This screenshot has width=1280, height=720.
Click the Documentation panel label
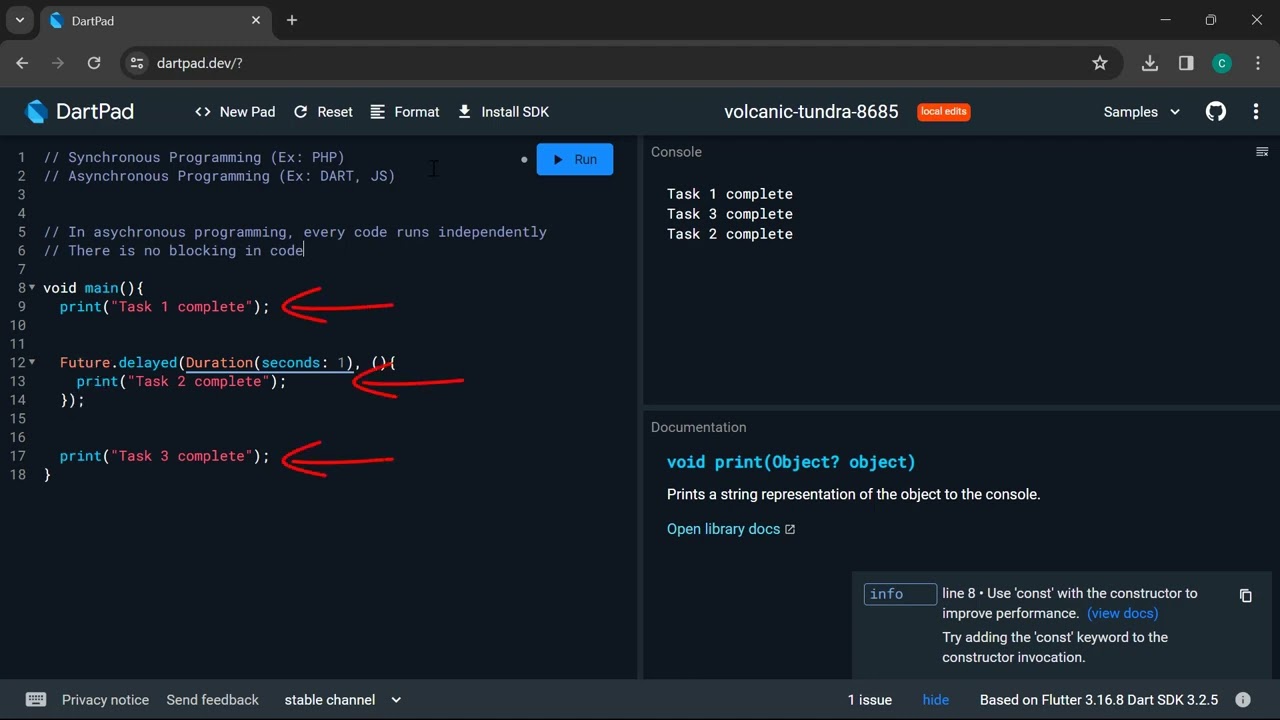click(x=698, y=427)
